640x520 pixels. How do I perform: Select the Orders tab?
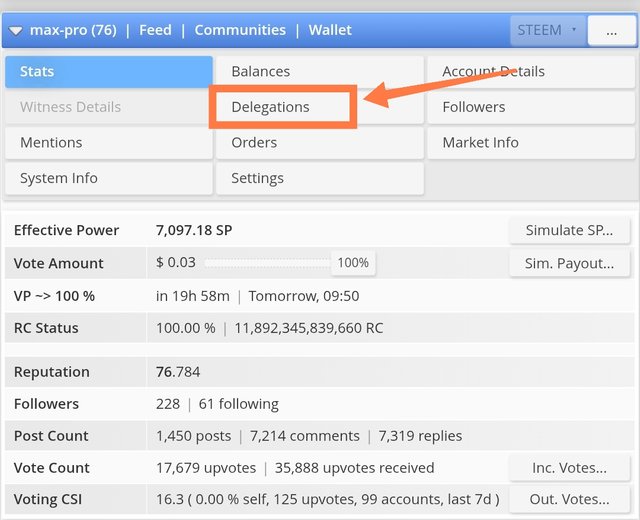pos(320,143)
